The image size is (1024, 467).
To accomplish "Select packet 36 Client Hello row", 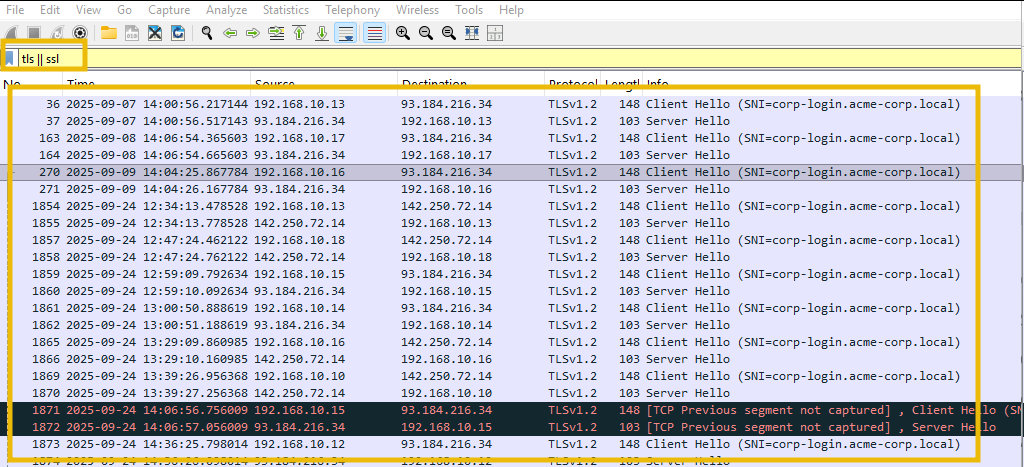I will 512,104.
